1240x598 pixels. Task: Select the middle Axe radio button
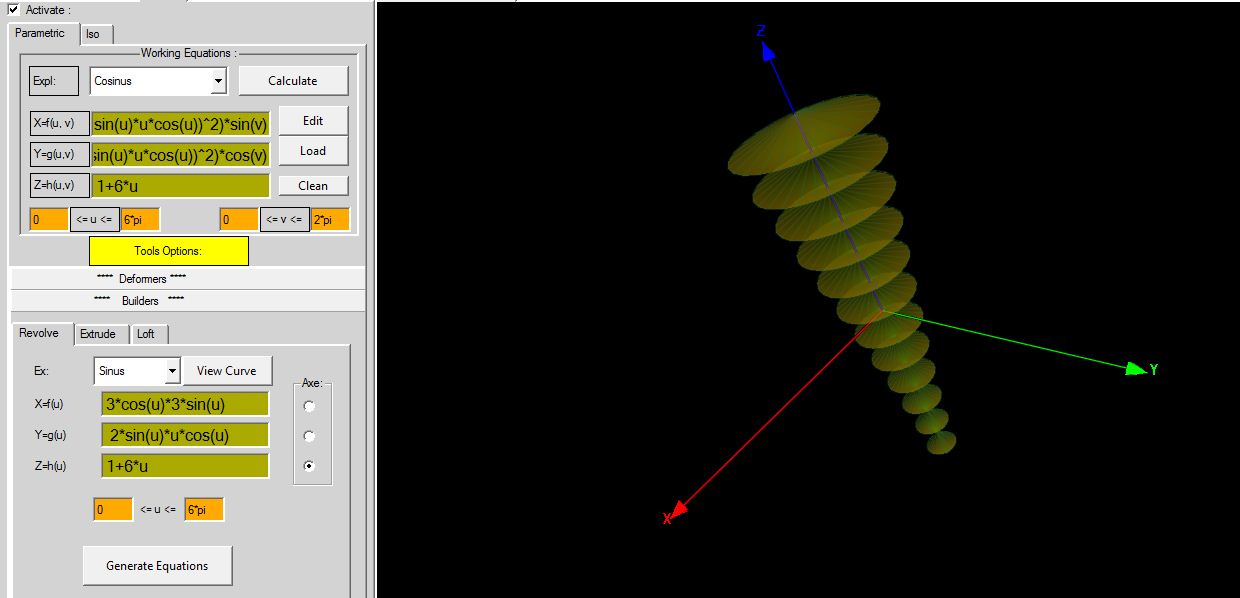(309, 436)
